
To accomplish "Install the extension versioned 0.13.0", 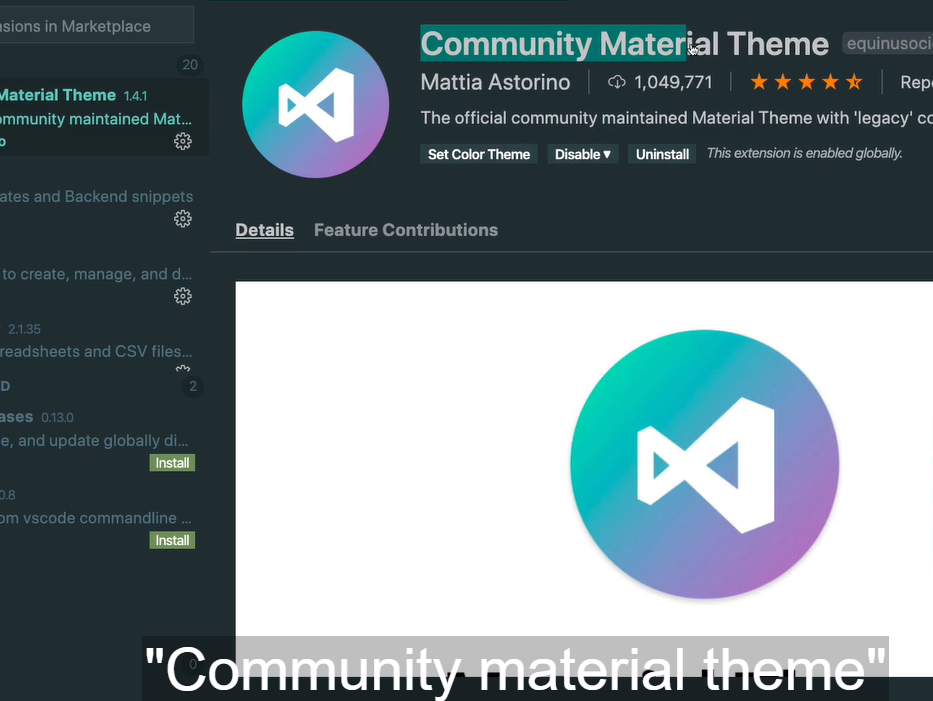I will tap(172, 463).
